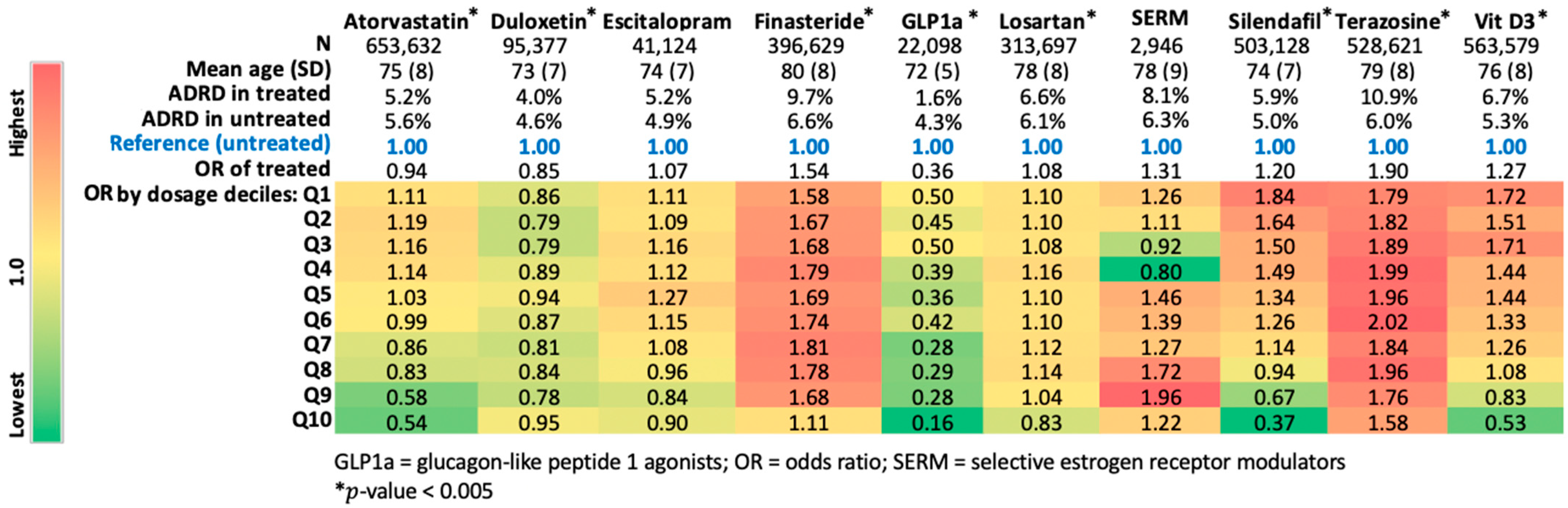Select the Q10 row label

tap(312, 420)
